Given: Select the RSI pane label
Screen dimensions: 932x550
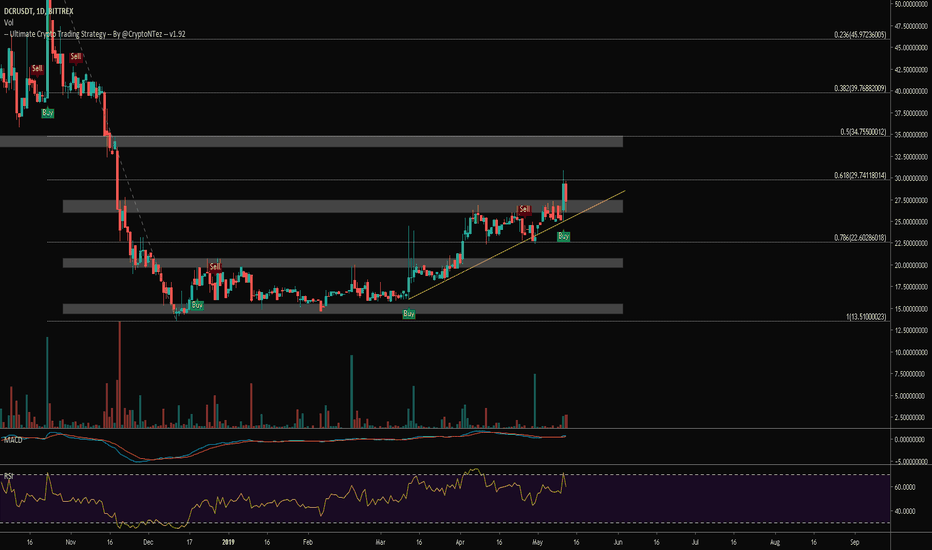Looking at the screenshot, I should point(8,476).
